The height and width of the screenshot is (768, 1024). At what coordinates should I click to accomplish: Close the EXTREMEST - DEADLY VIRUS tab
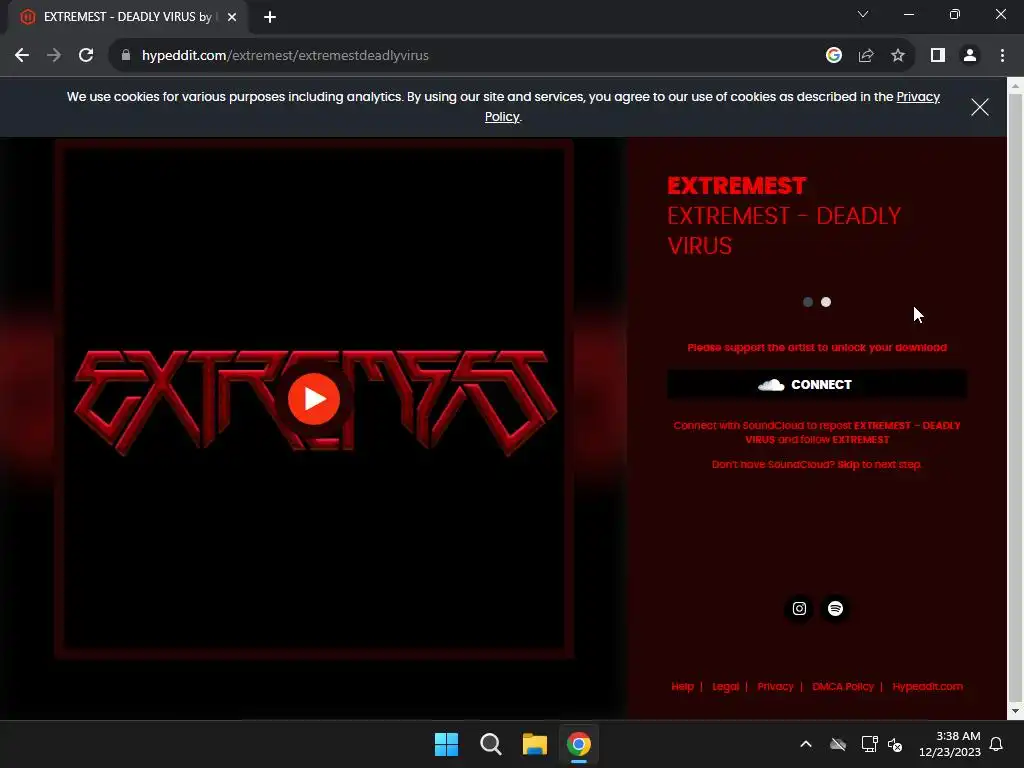[232, 17]
